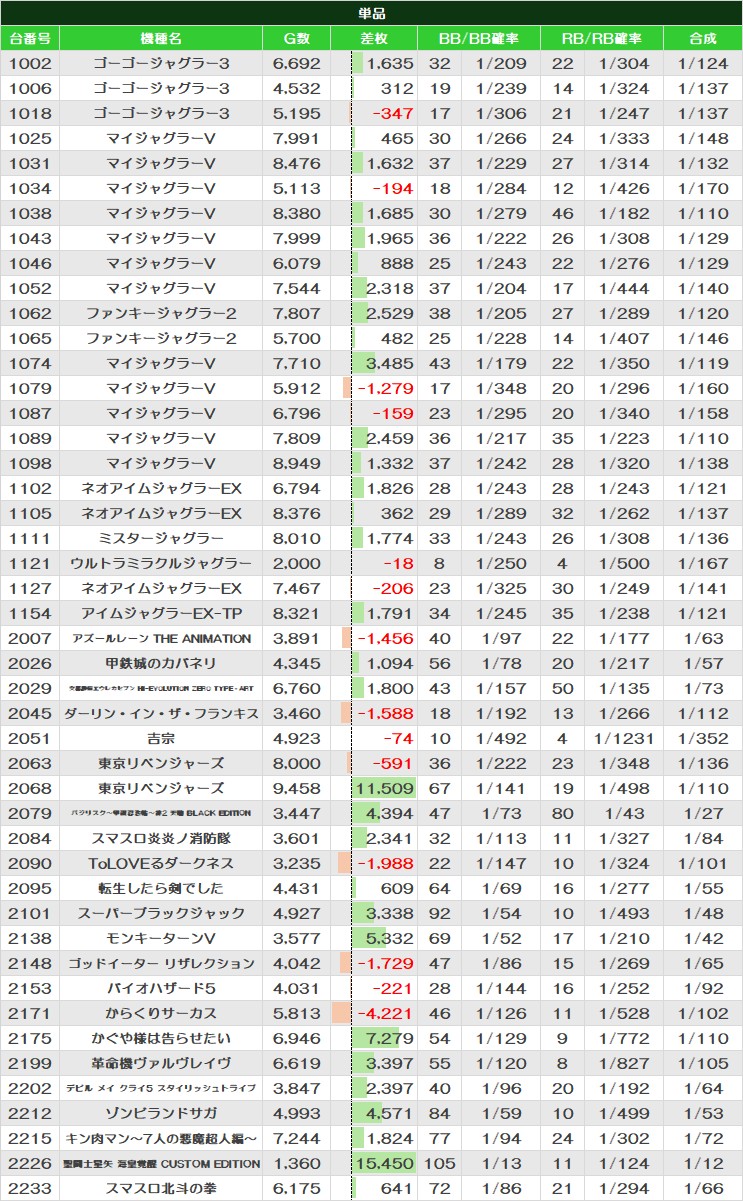
Task: Select the 1/352 combined probability
Action: 703,738
